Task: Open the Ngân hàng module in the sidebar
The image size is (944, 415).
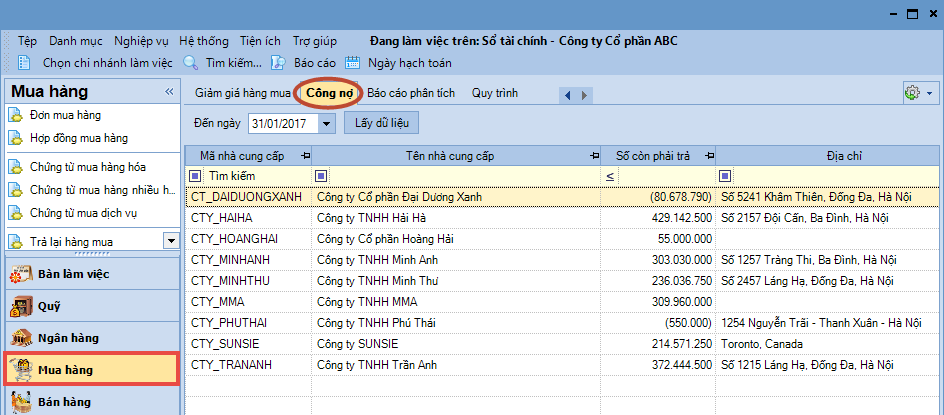Action: tap(92, 338)
